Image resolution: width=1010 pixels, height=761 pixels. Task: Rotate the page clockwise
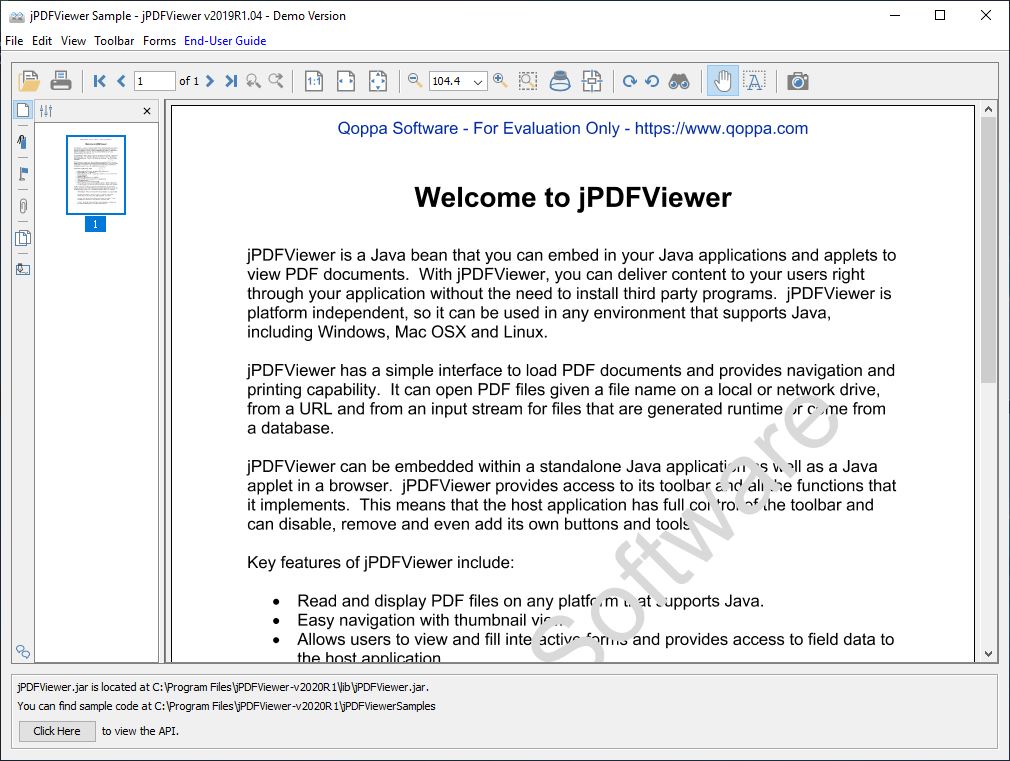(629, 81)
